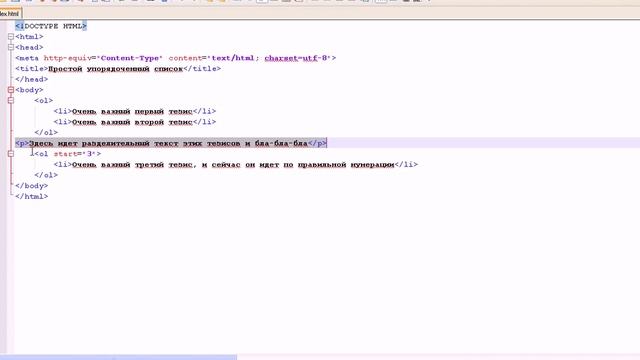The image size is (640, 360).
Task: Switch to the index.html file tab
Action: click(x=10, y=13)
